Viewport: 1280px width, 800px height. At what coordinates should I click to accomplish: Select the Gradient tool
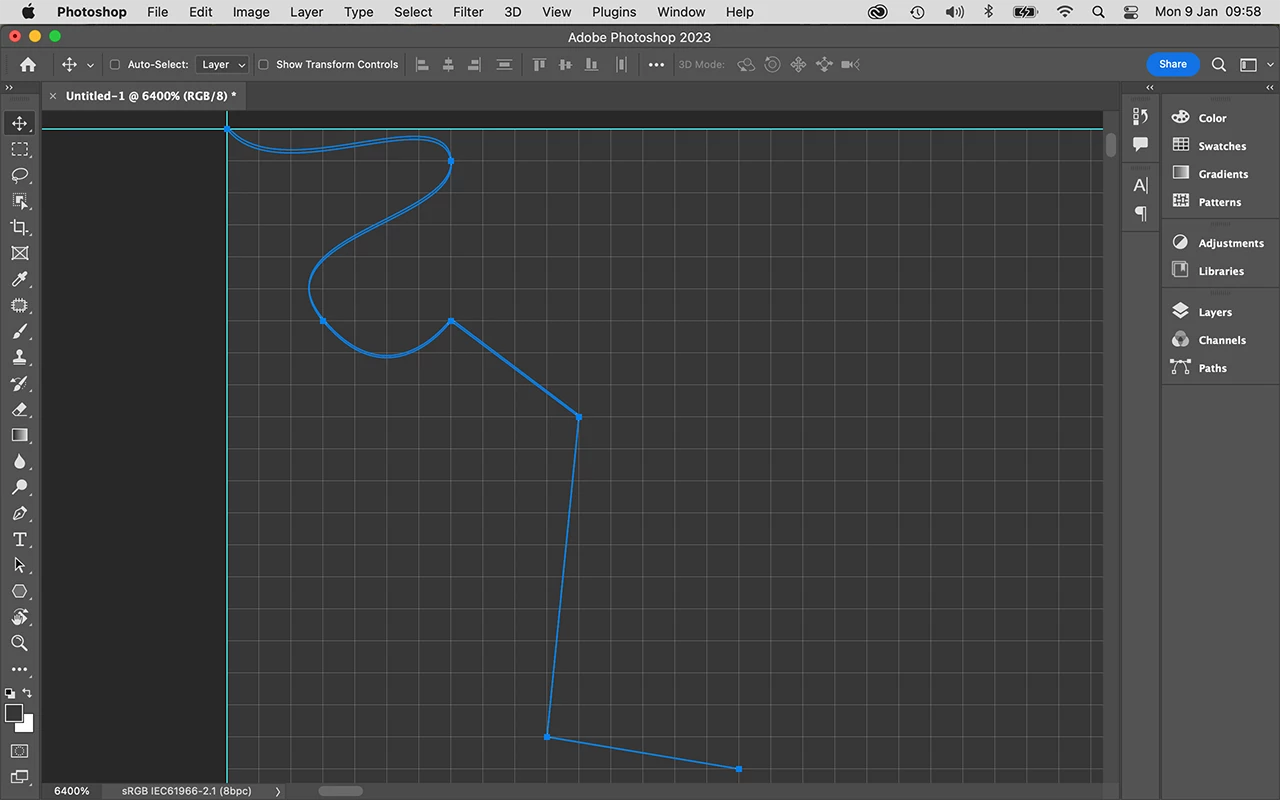tap(19, 435)
